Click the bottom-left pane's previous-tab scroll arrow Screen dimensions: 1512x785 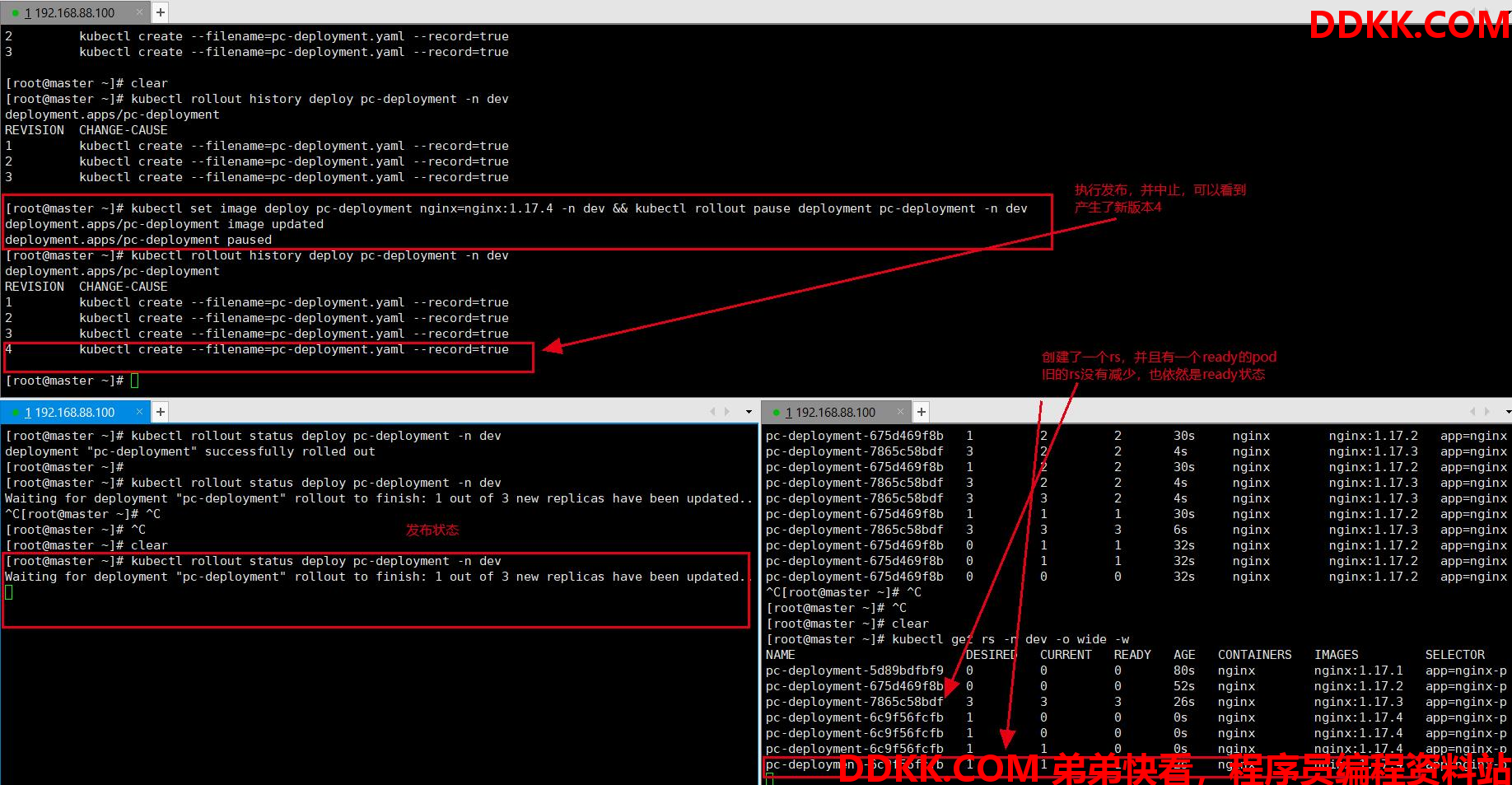713,412
